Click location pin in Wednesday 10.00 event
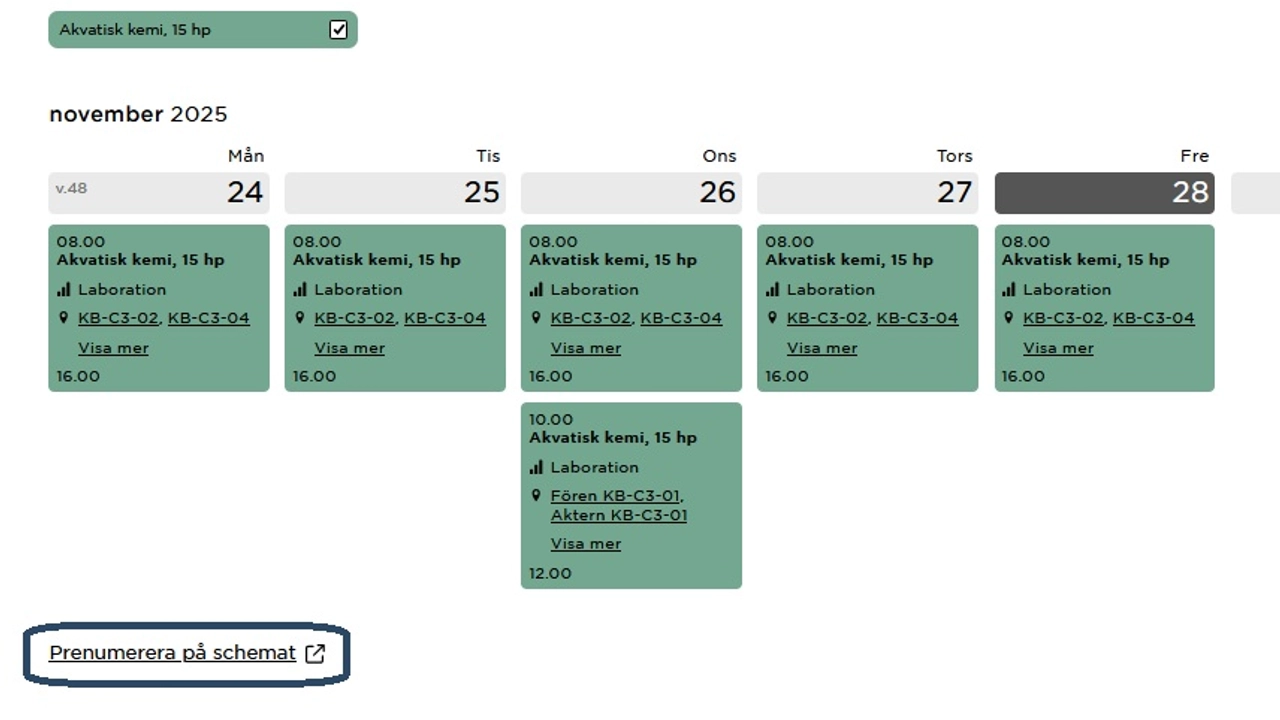This screenshot has height=720, width=1280. pos(536,495)
